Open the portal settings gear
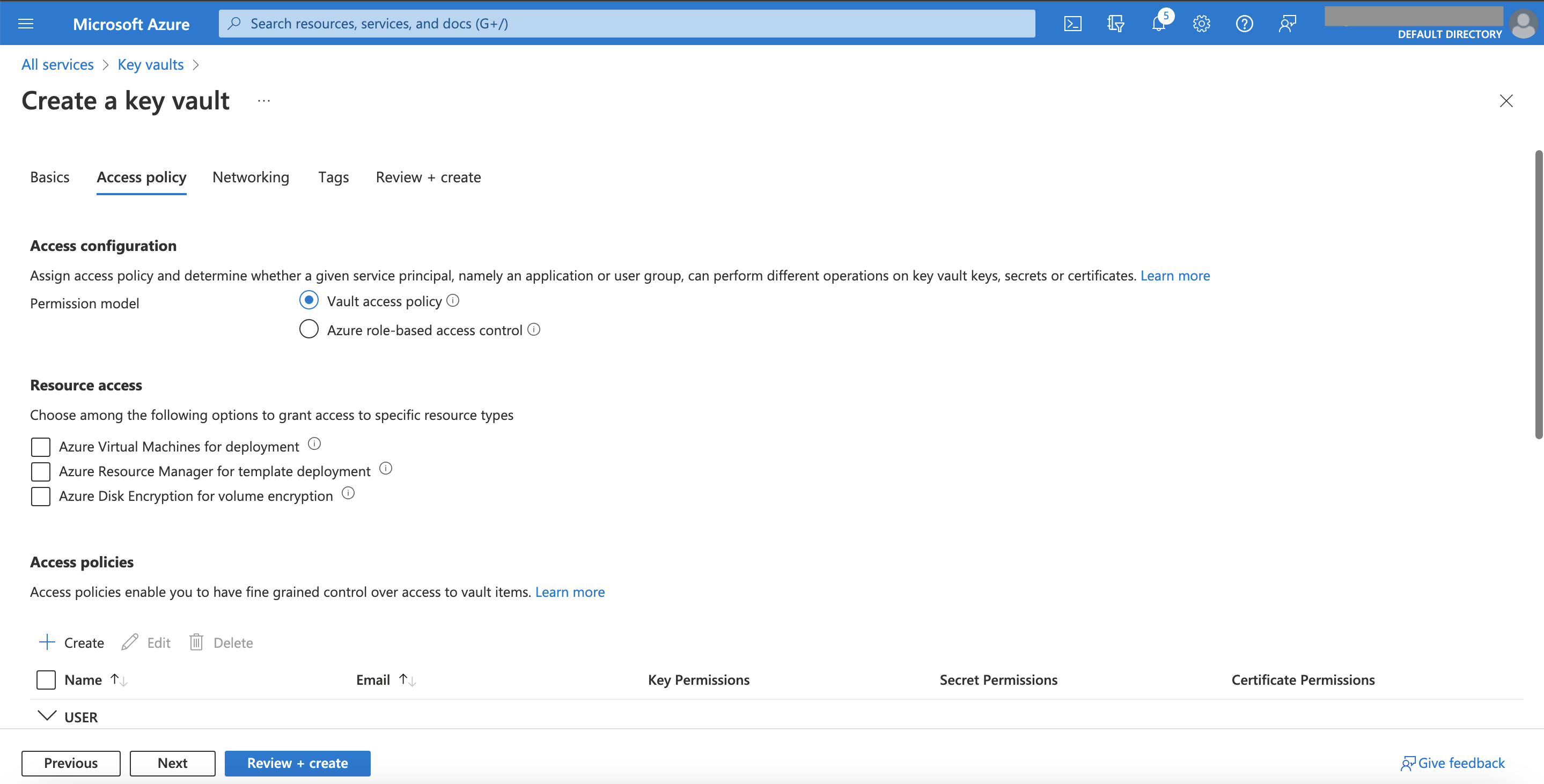This screenshot has height=784, width=1544. click(x=1201, y=24)
